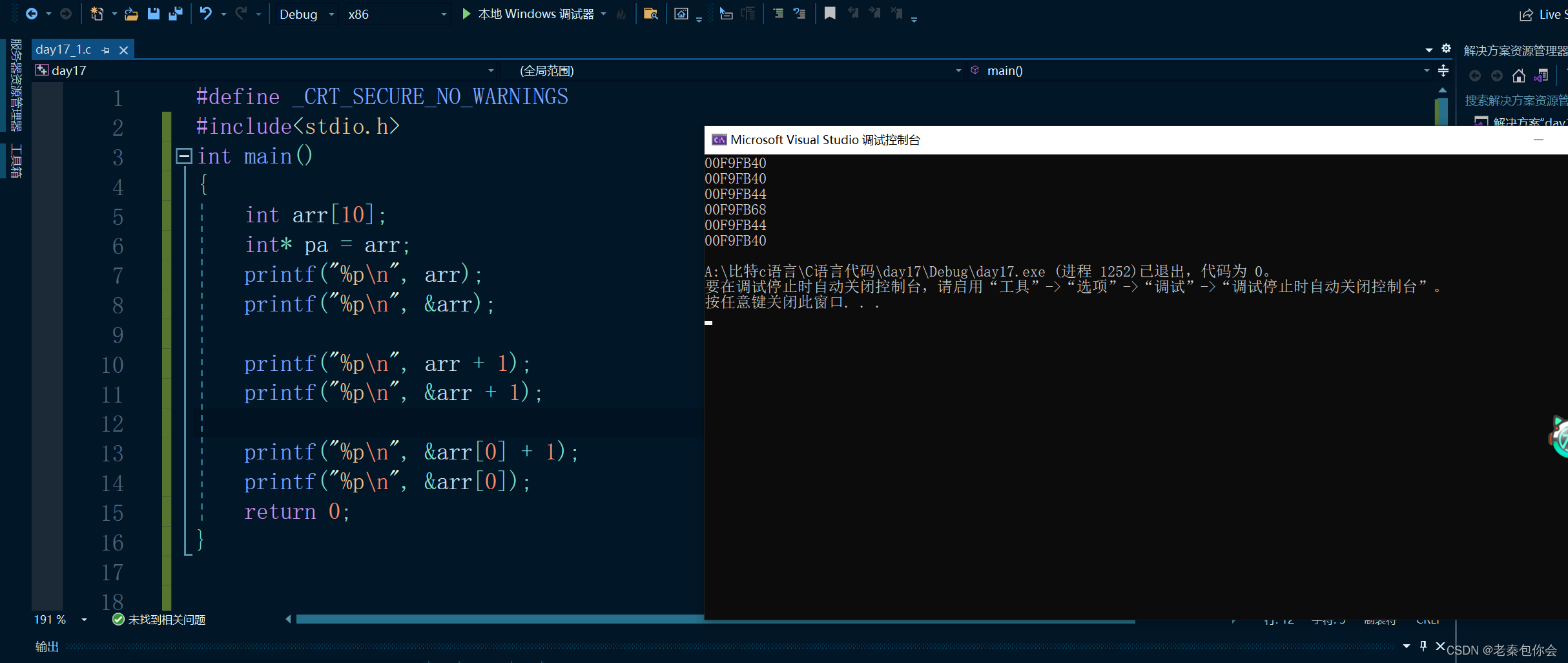Open the Output panel window-position dropdown
Viewport: 1568px width, 663px height.
pos(1407,646)
